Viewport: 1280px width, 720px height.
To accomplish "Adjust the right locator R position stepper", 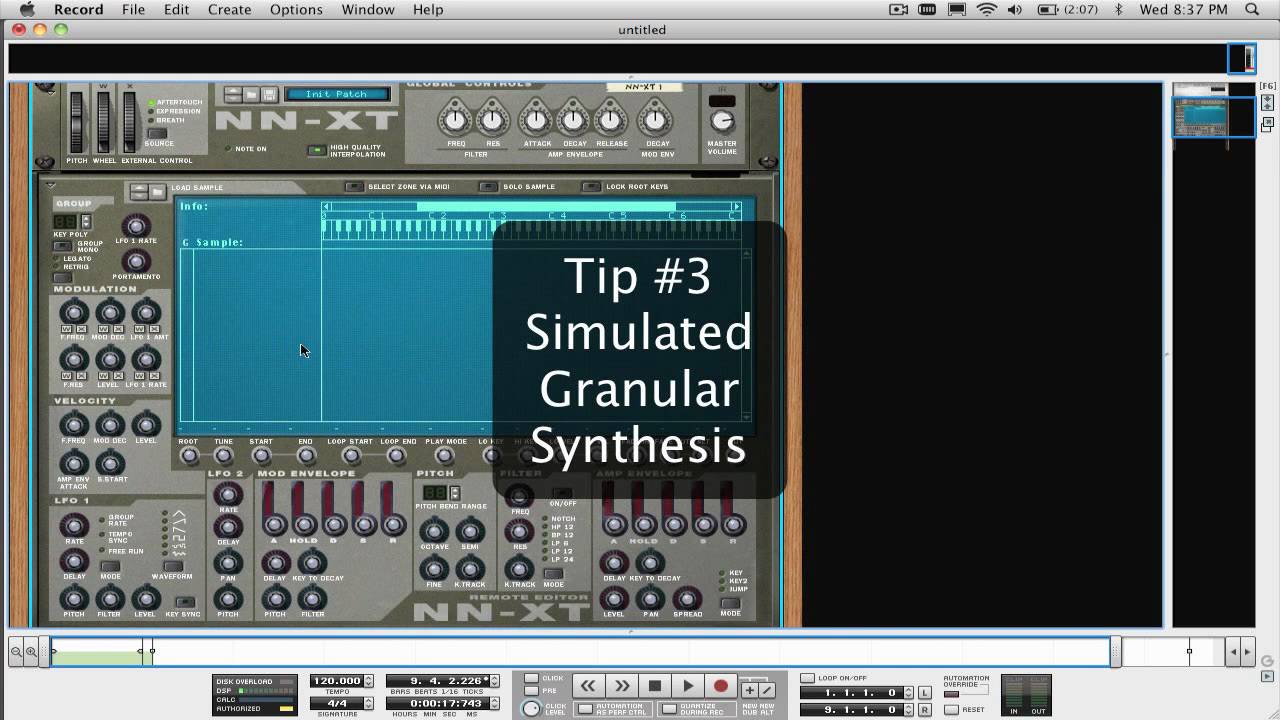I will point(908,709).
